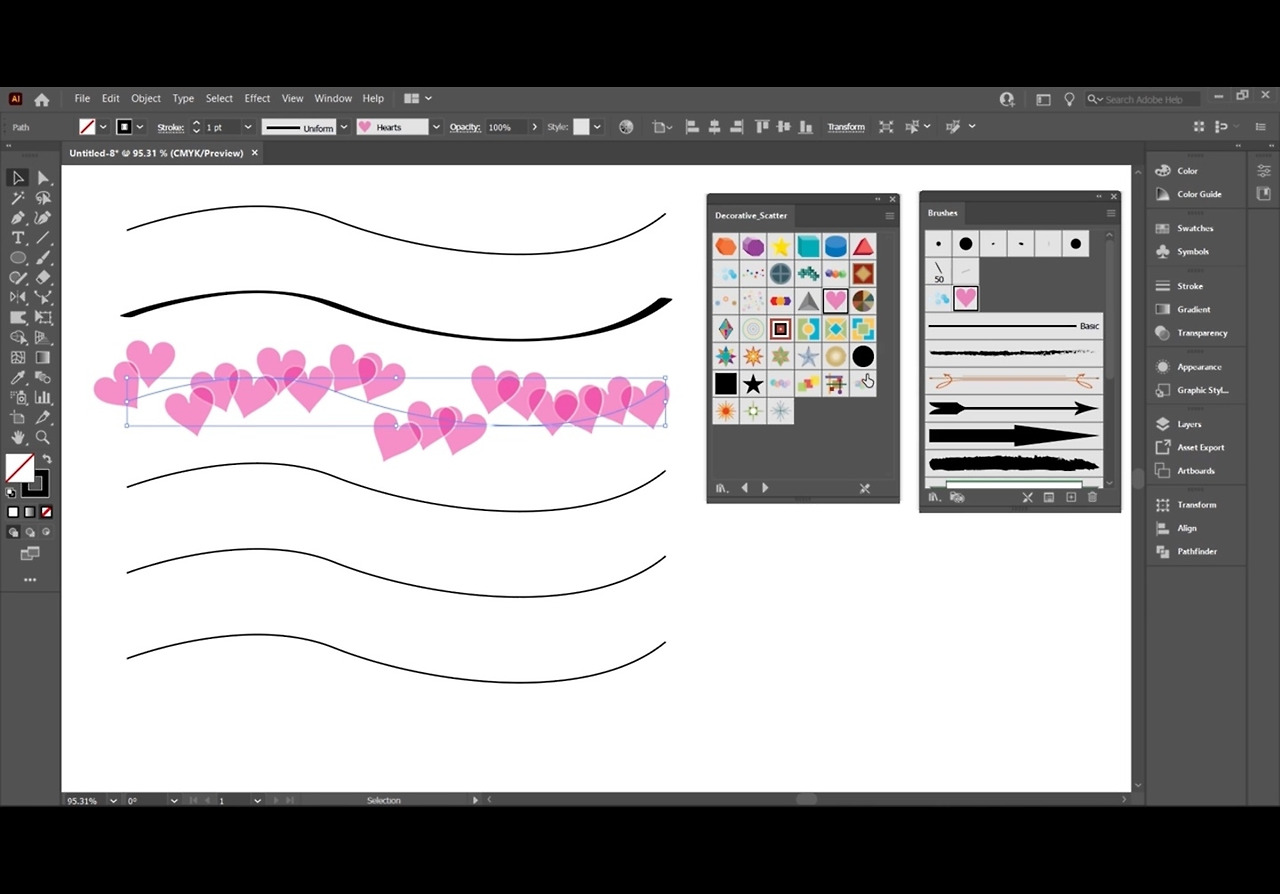This screenshot has height=894, width=1280.
Task: Select the Gradient tool
Action: coord(43,358)
